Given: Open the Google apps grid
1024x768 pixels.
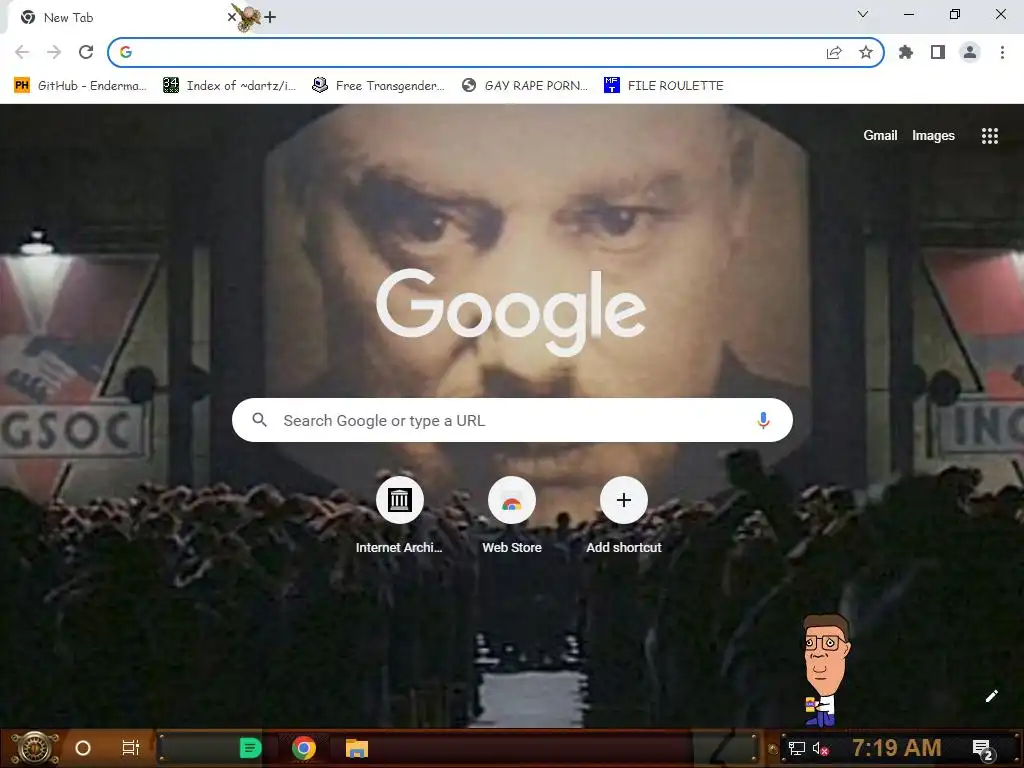Looking at the screenshot, I should point(989,136).
